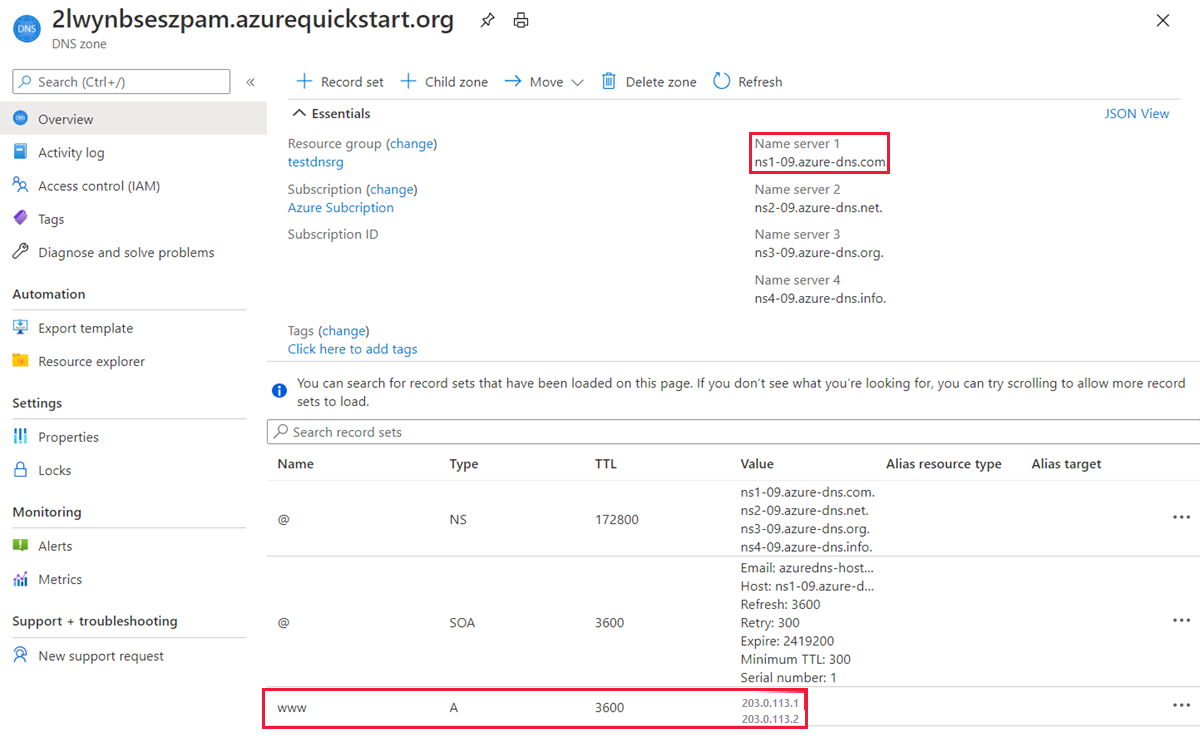Click the Alias target column header
This screenshot has height=744, width=1200.
pos(1067,464)
